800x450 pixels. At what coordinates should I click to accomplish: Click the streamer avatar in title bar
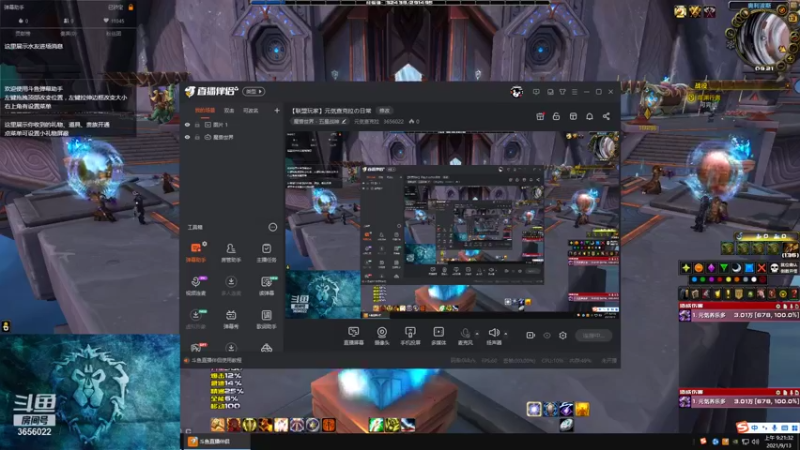coord(516,92)
